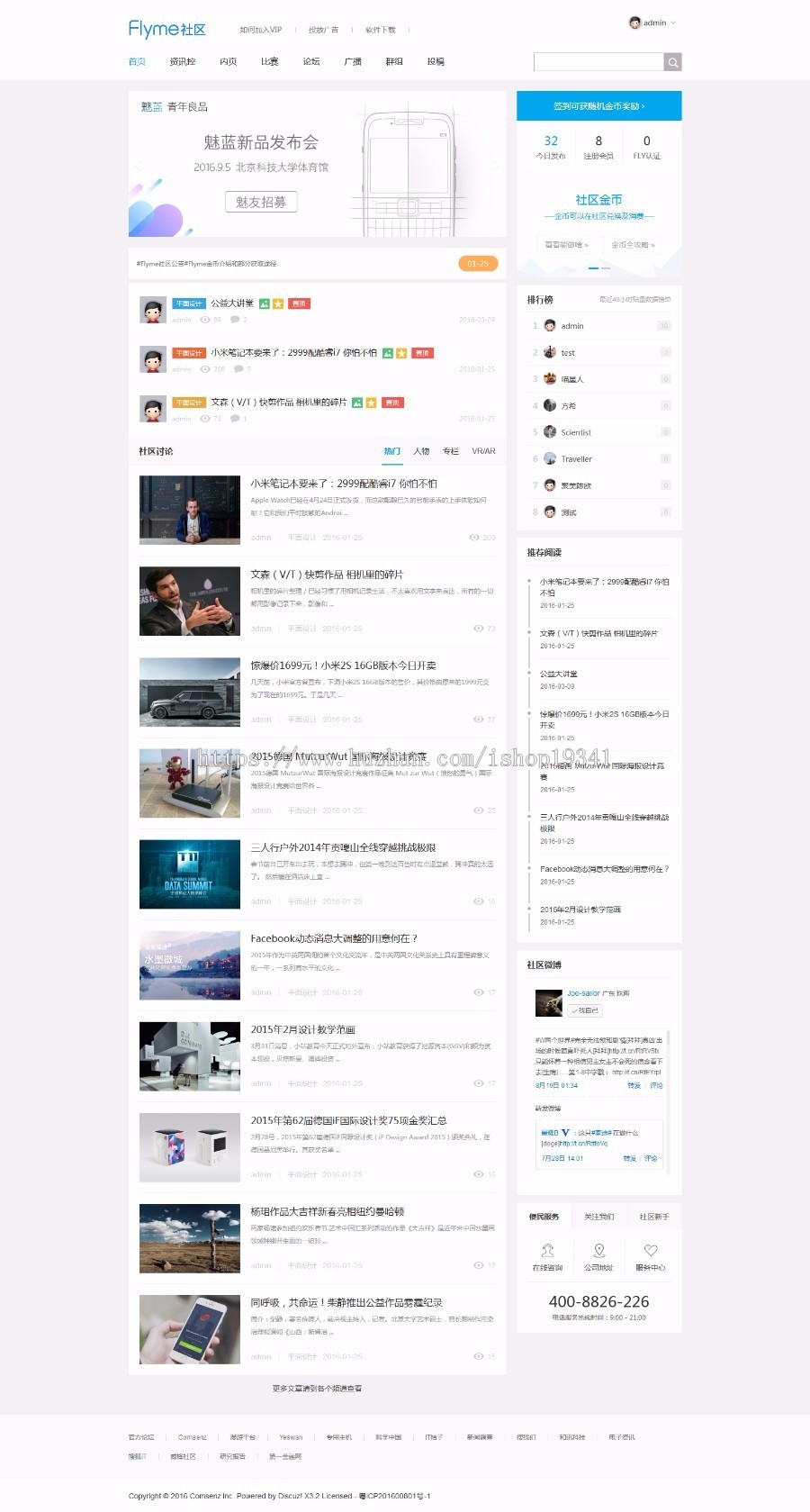Viewport: 810px width, 1512px height.
Task: Select the 便民服务 tab
Action: pyautogui.click(x=544, y=1217)
